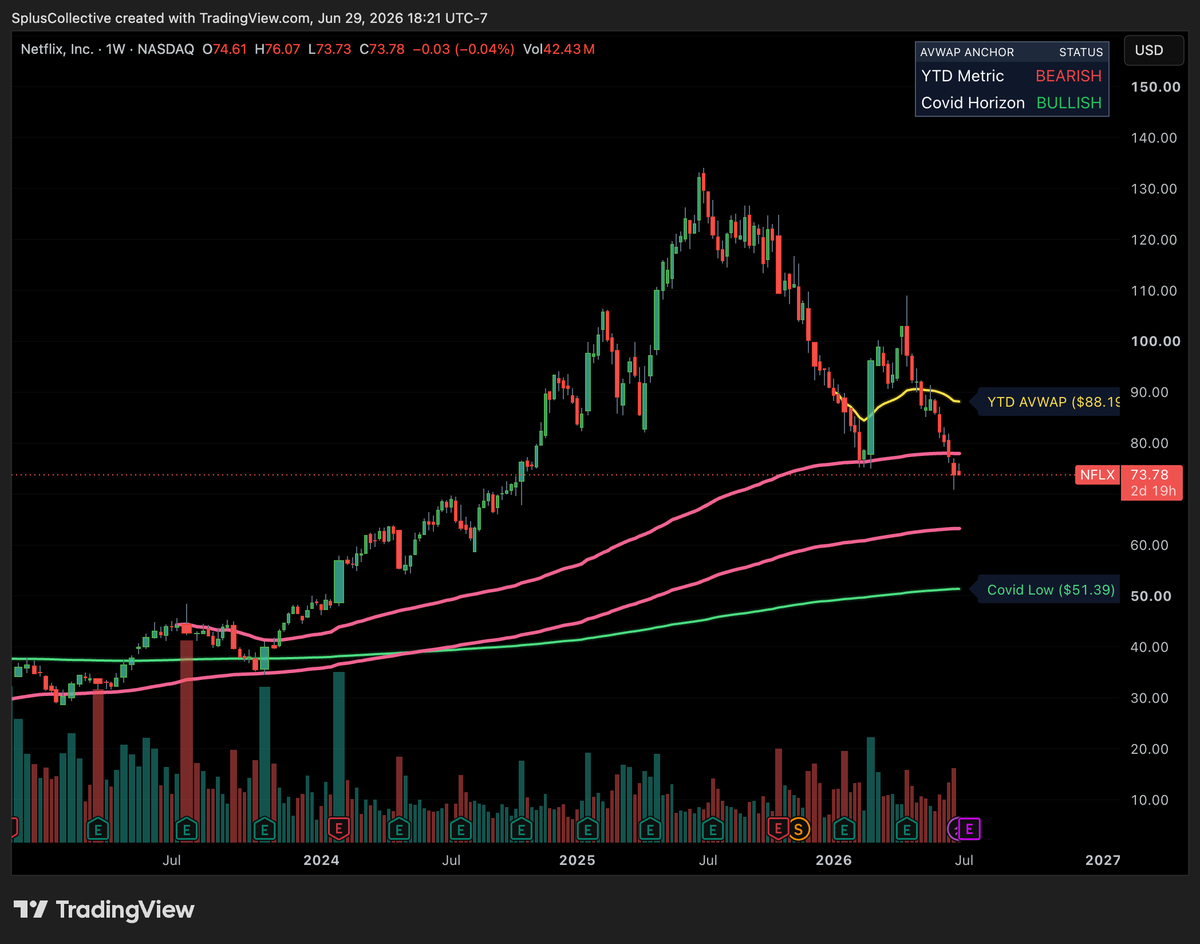The width and height of the screenshot is (1200, 944).
Task: Click the Vol 42.43 M reading
Action: 559,48
